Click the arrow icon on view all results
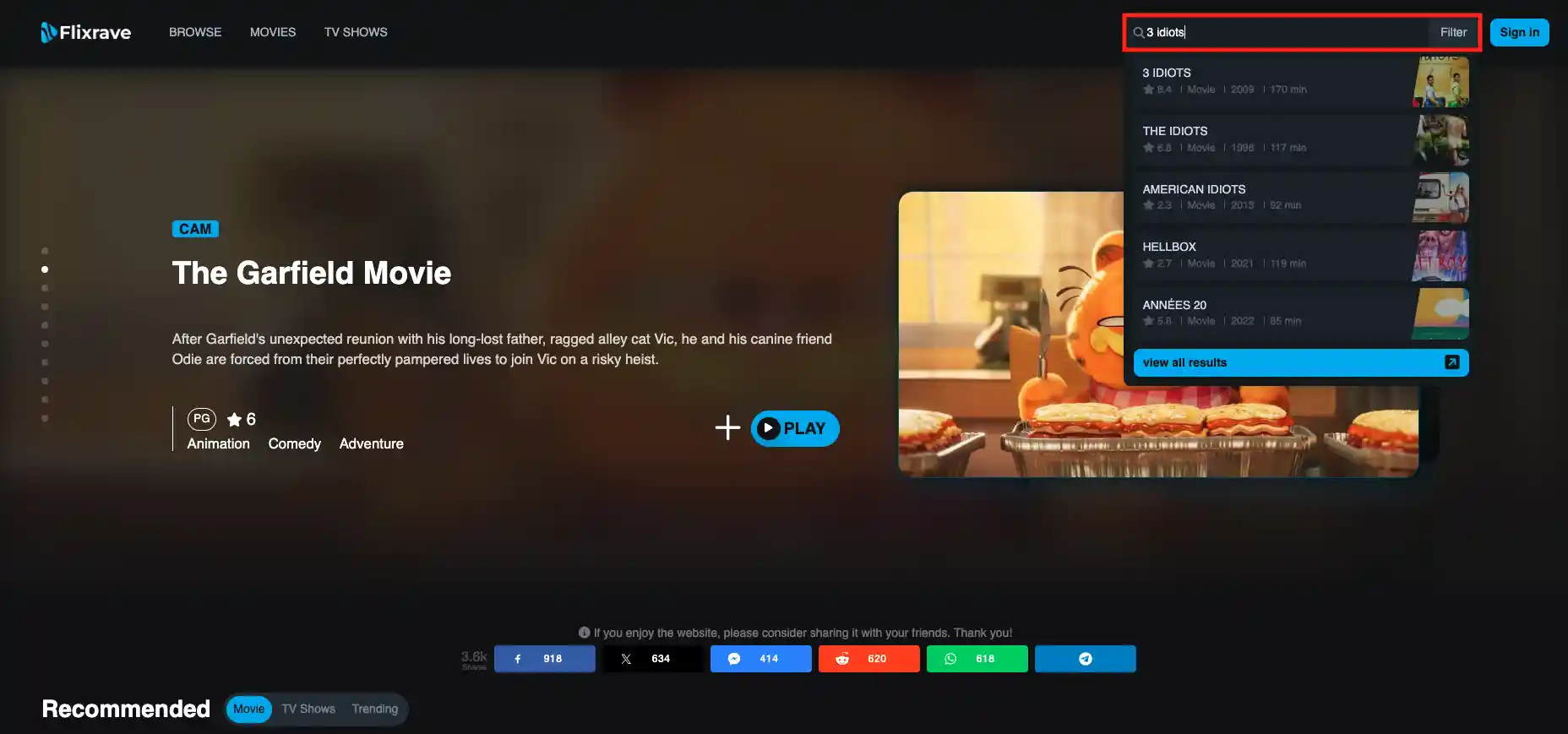The image size is (1568, 734). 1452,362
